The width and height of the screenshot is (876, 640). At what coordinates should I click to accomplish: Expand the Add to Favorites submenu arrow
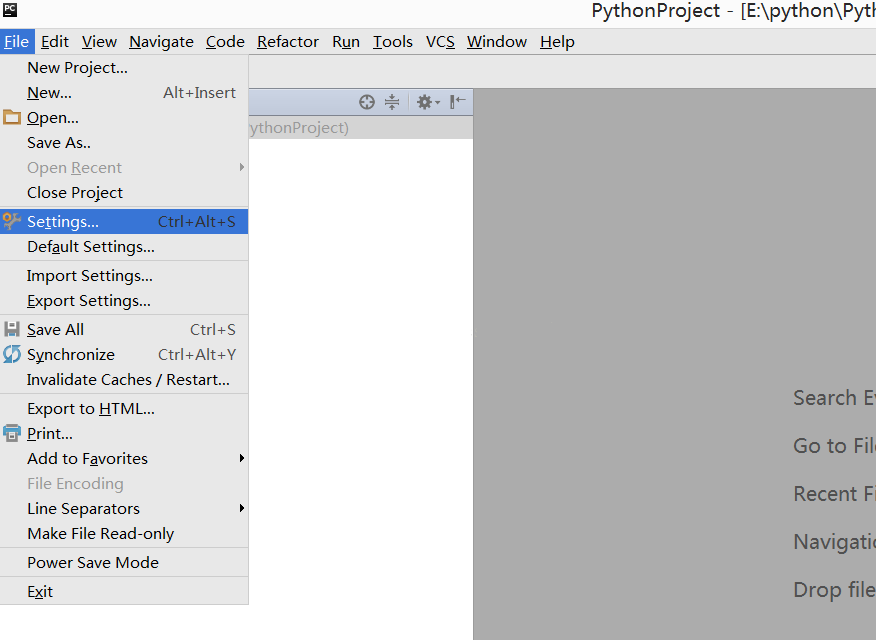pyautogui.click(x=241, y=458)
